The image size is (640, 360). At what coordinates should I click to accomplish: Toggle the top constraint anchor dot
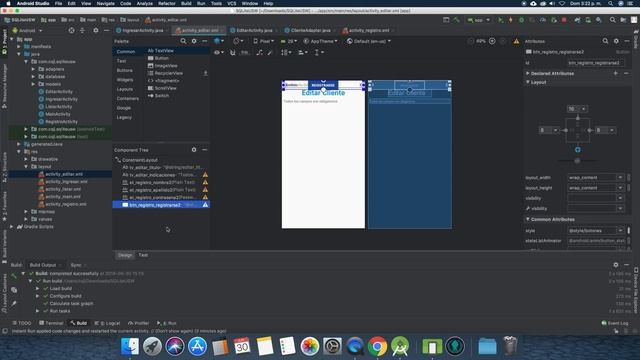(x=578, y=118)
